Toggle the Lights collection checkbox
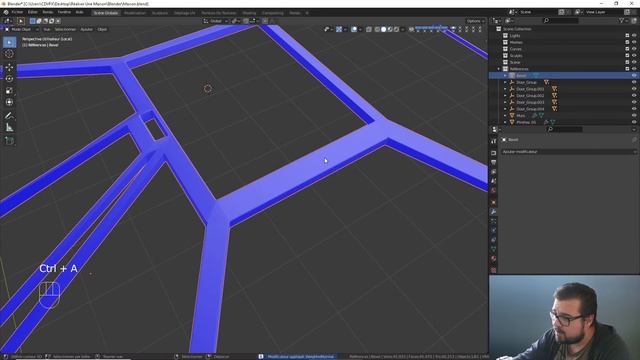The image size is (640, 360). click(x=627, y=36)
